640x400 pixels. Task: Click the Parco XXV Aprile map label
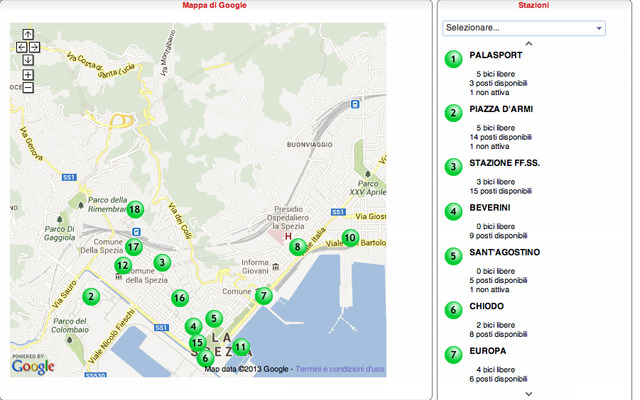coord(367,188)
